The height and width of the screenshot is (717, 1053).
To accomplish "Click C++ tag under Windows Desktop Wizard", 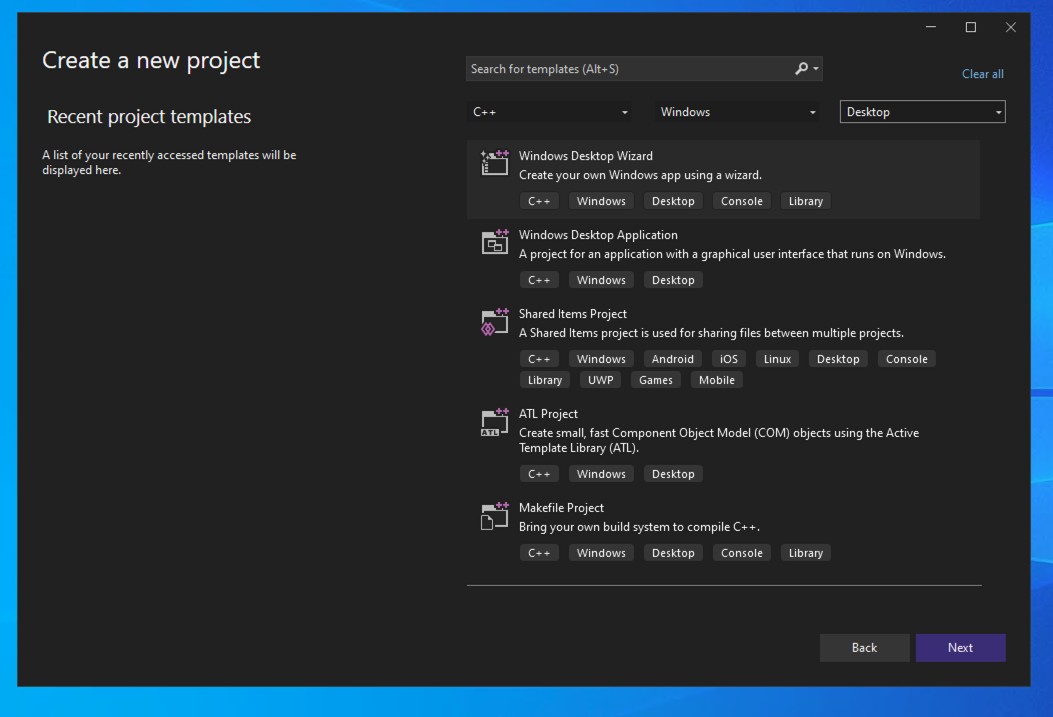I will (539, 201).
